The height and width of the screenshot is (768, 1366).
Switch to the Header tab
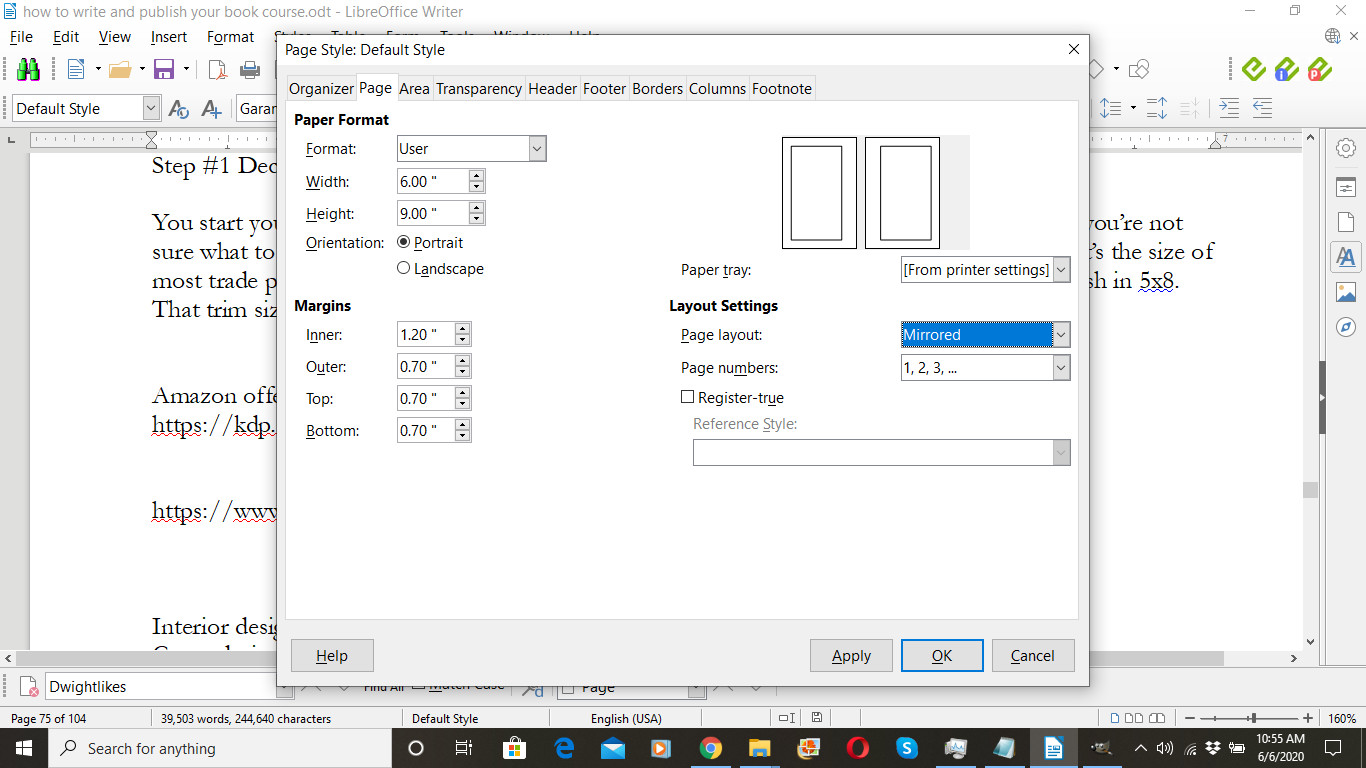[x=552, y=88]
